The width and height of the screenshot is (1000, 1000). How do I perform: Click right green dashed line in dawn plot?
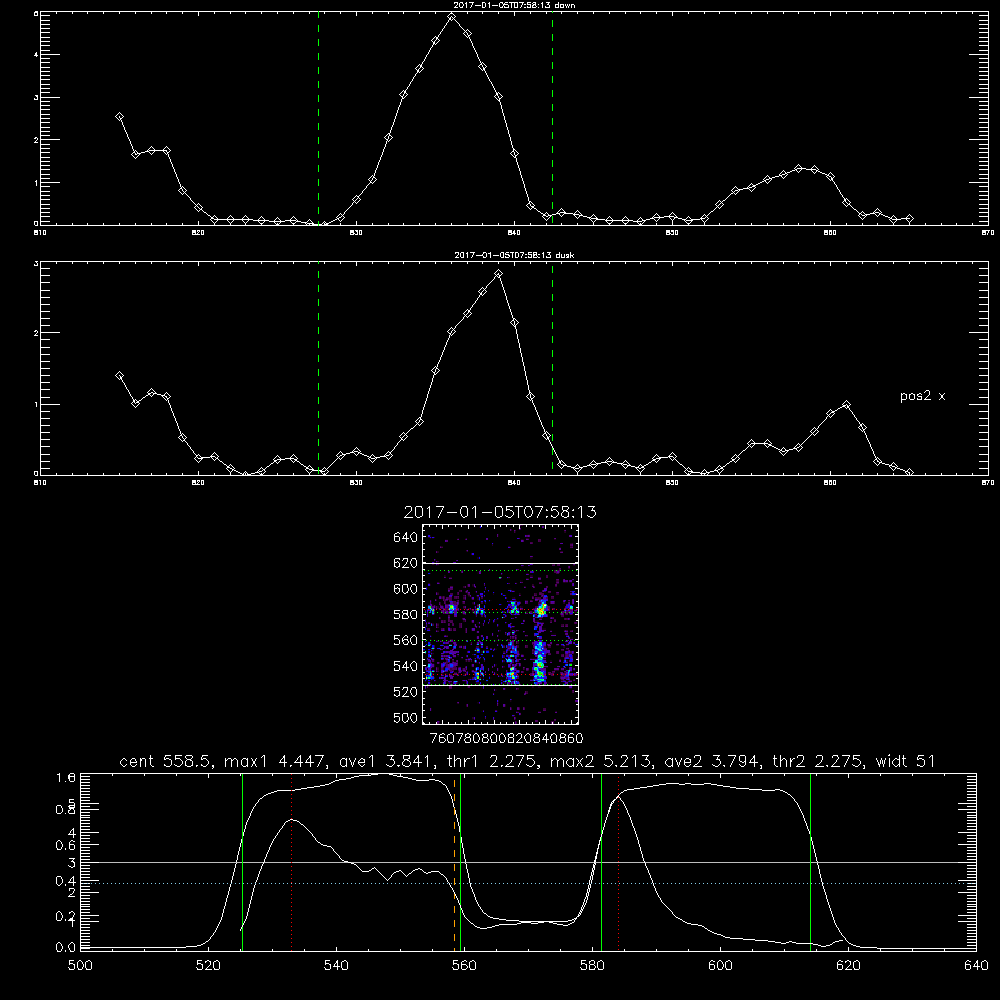[x=552, y=119]
